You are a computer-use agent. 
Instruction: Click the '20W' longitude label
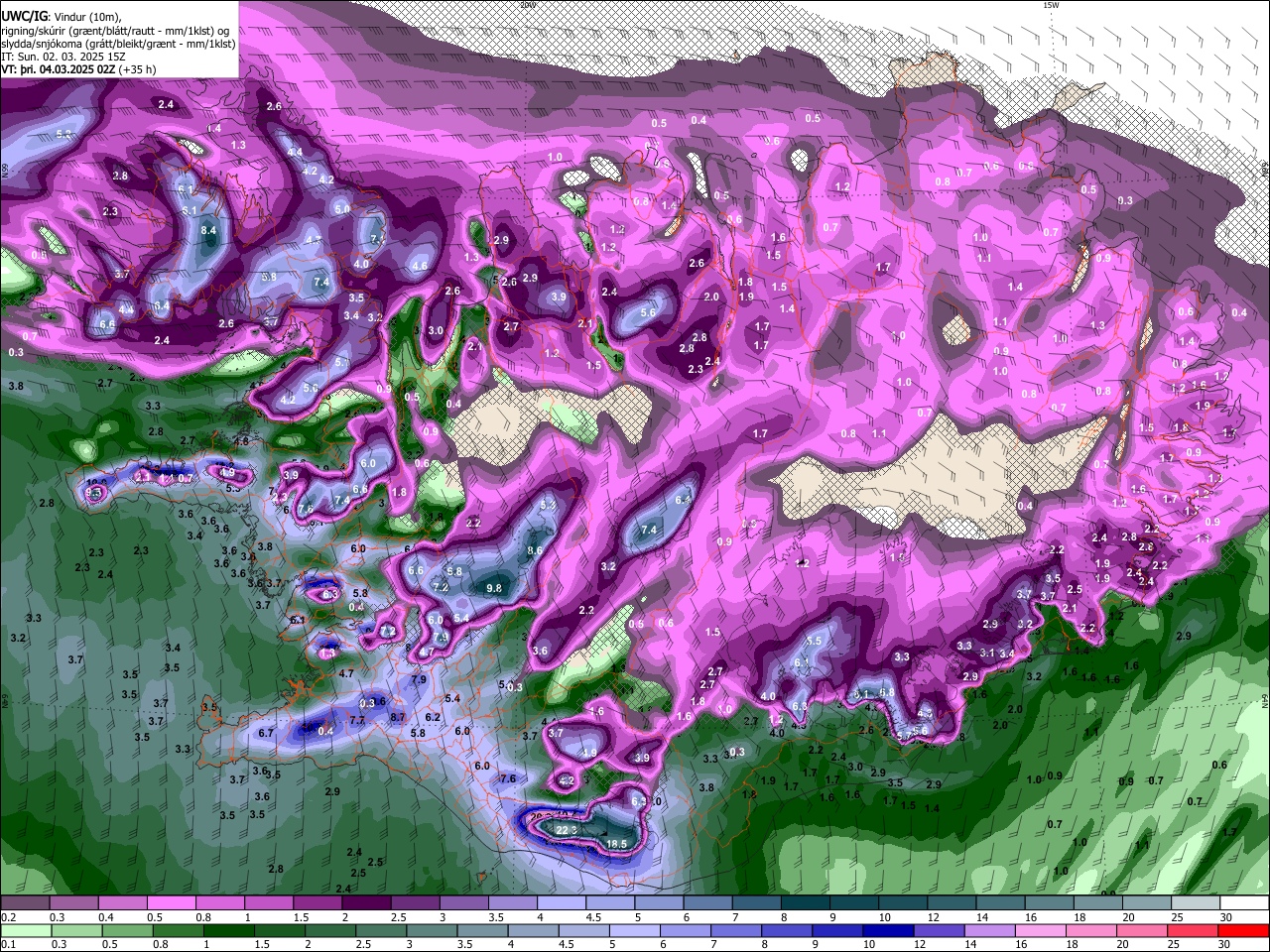pos(528,5)
